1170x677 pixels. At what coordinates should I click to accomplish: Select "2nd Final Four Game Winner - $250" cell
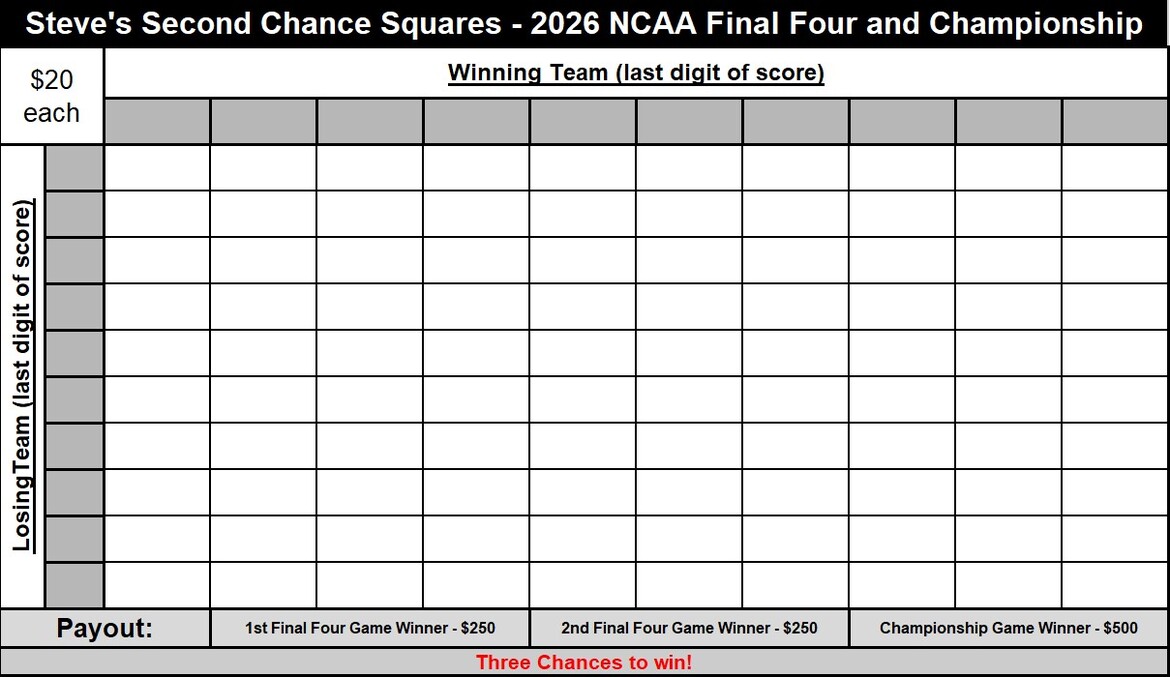click(689, 628)
